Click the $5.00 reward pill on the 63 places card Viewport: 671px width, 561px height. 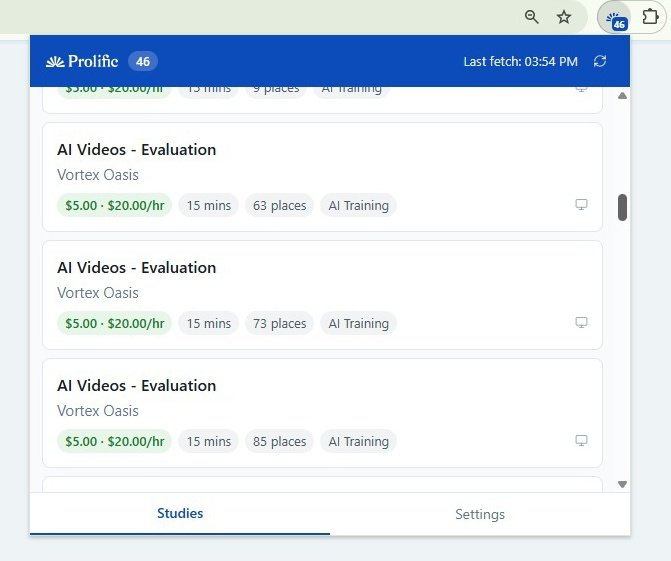[x=114, y=205]
